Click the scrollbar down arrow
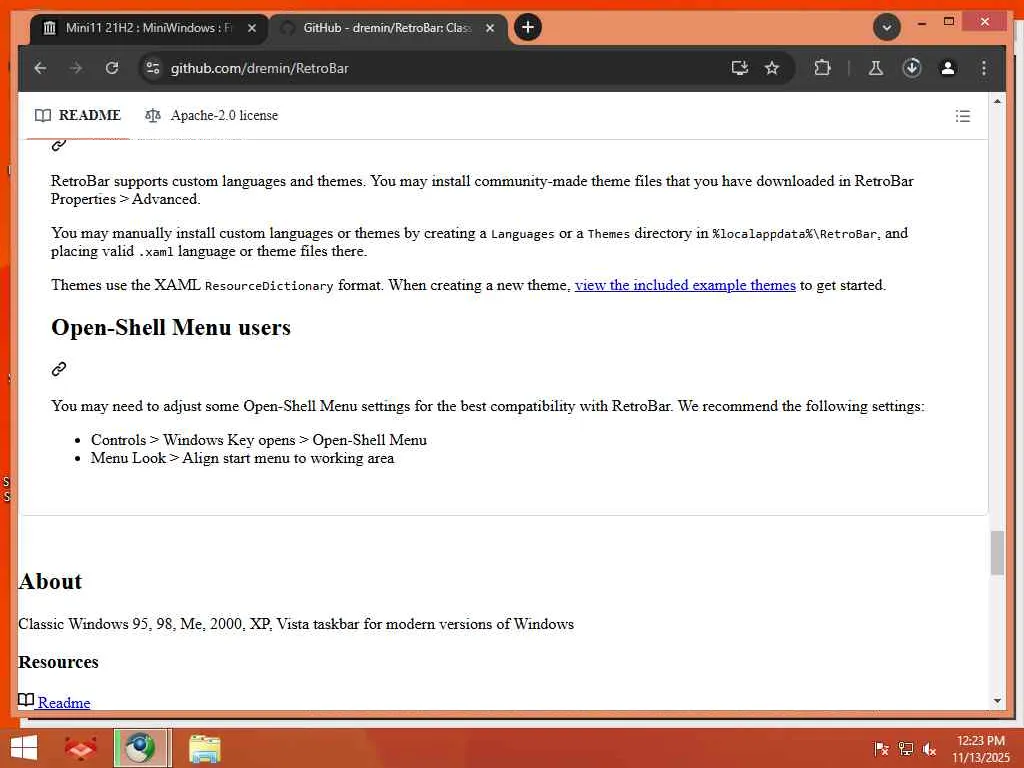 [x=997, y=701]
